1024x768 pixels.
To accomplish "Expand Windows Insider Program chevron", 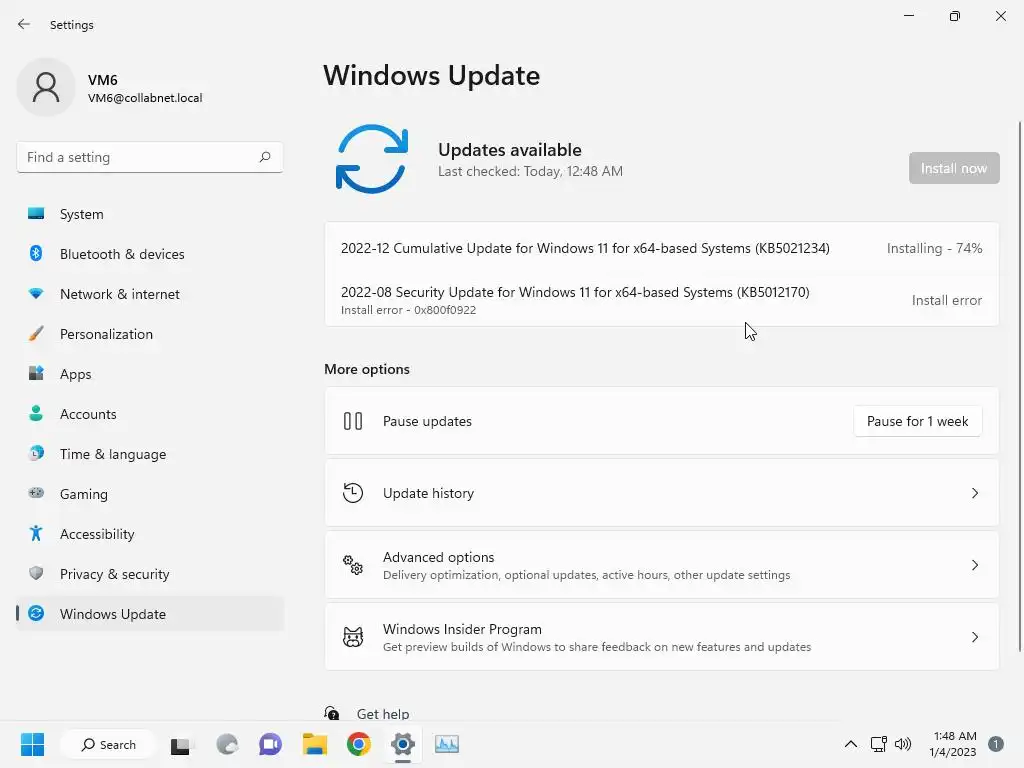I will 974,637.
